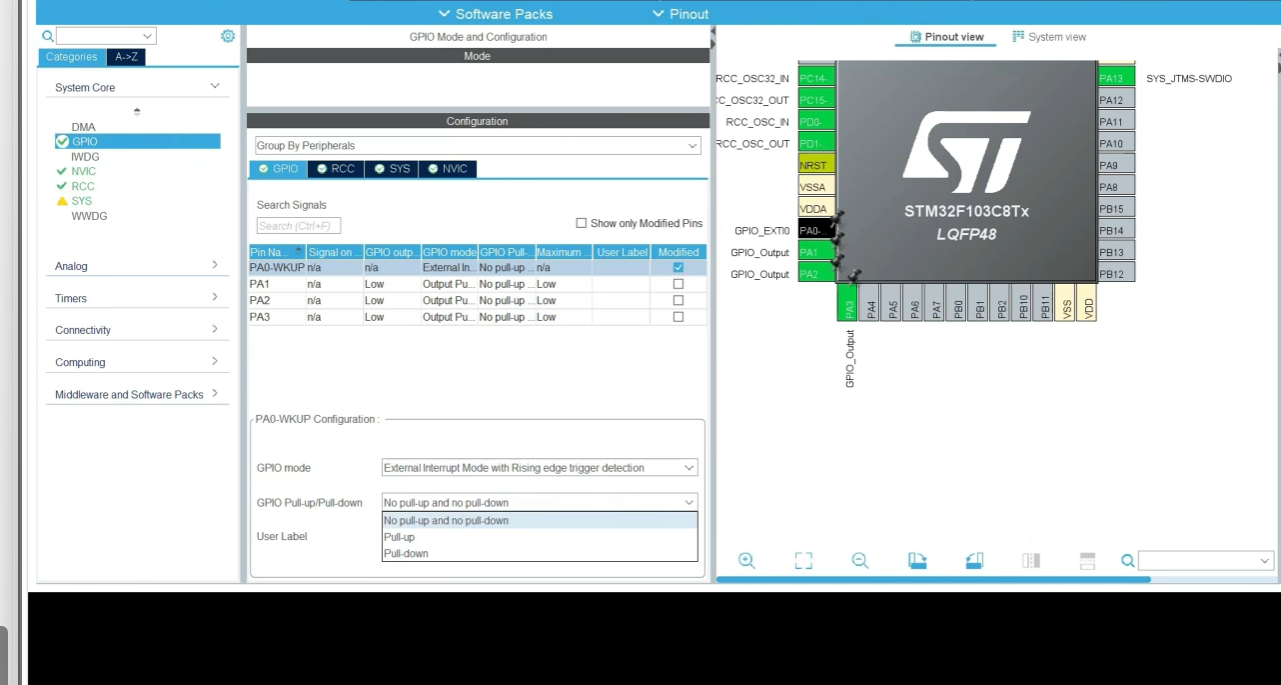The height and width of the screenshot is (685, 1281).
Task: Open the categories settings gear
Action: coord(228,36)
